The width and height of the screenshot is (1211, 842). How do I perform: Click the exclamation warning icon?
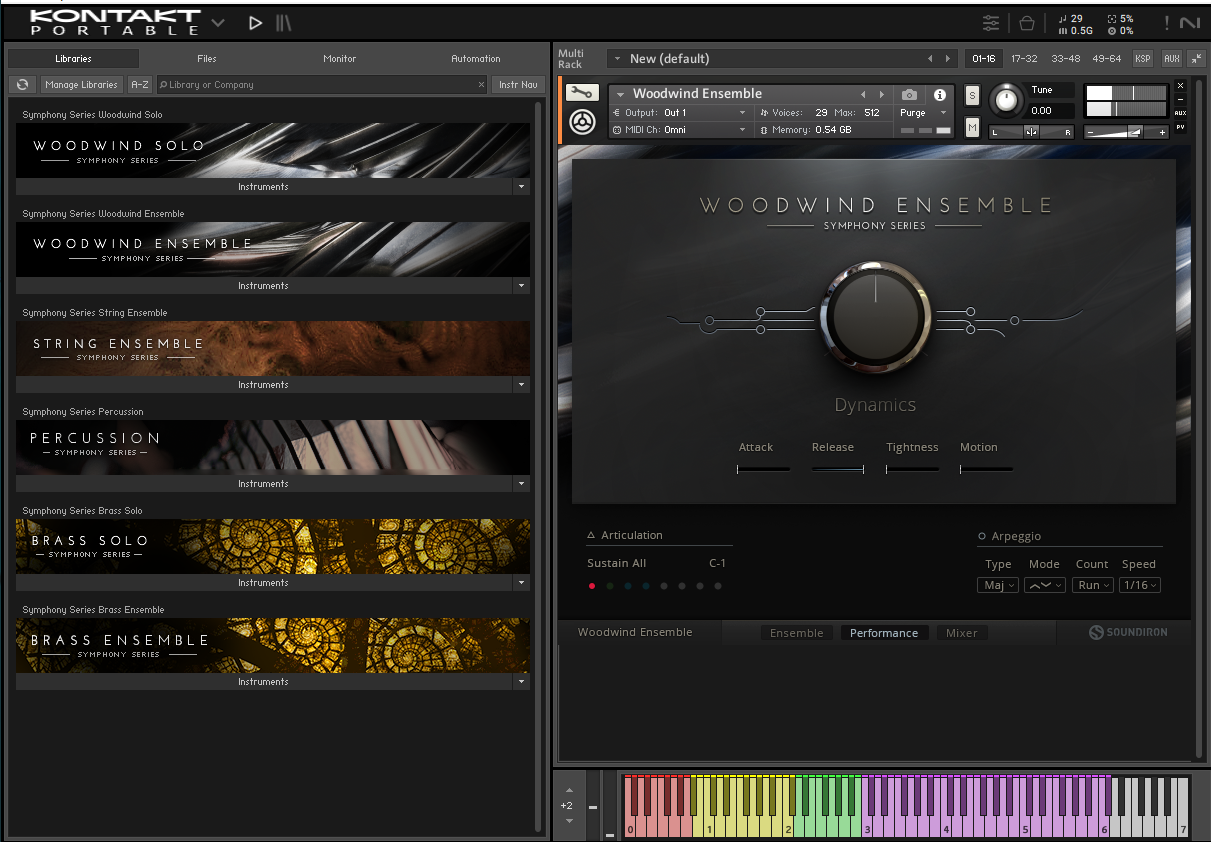(x=1166, y=23)
